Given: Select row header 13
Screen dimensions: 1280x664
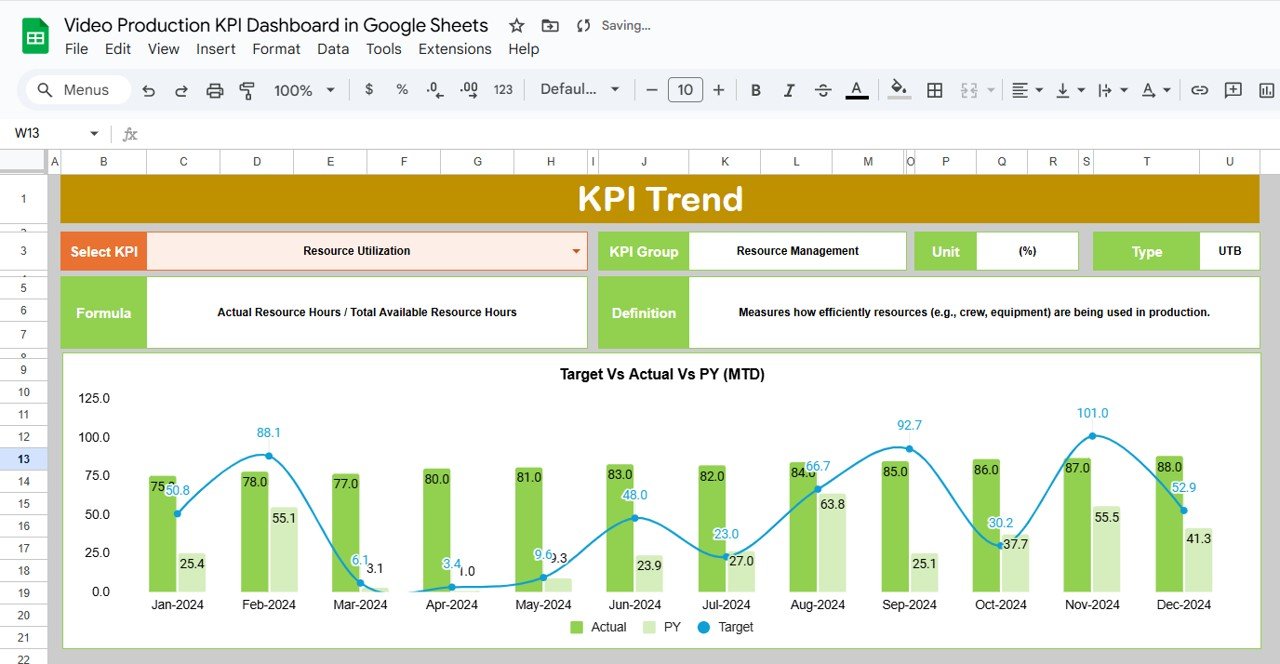Looking at the screenshot, I should pos(24,459).
